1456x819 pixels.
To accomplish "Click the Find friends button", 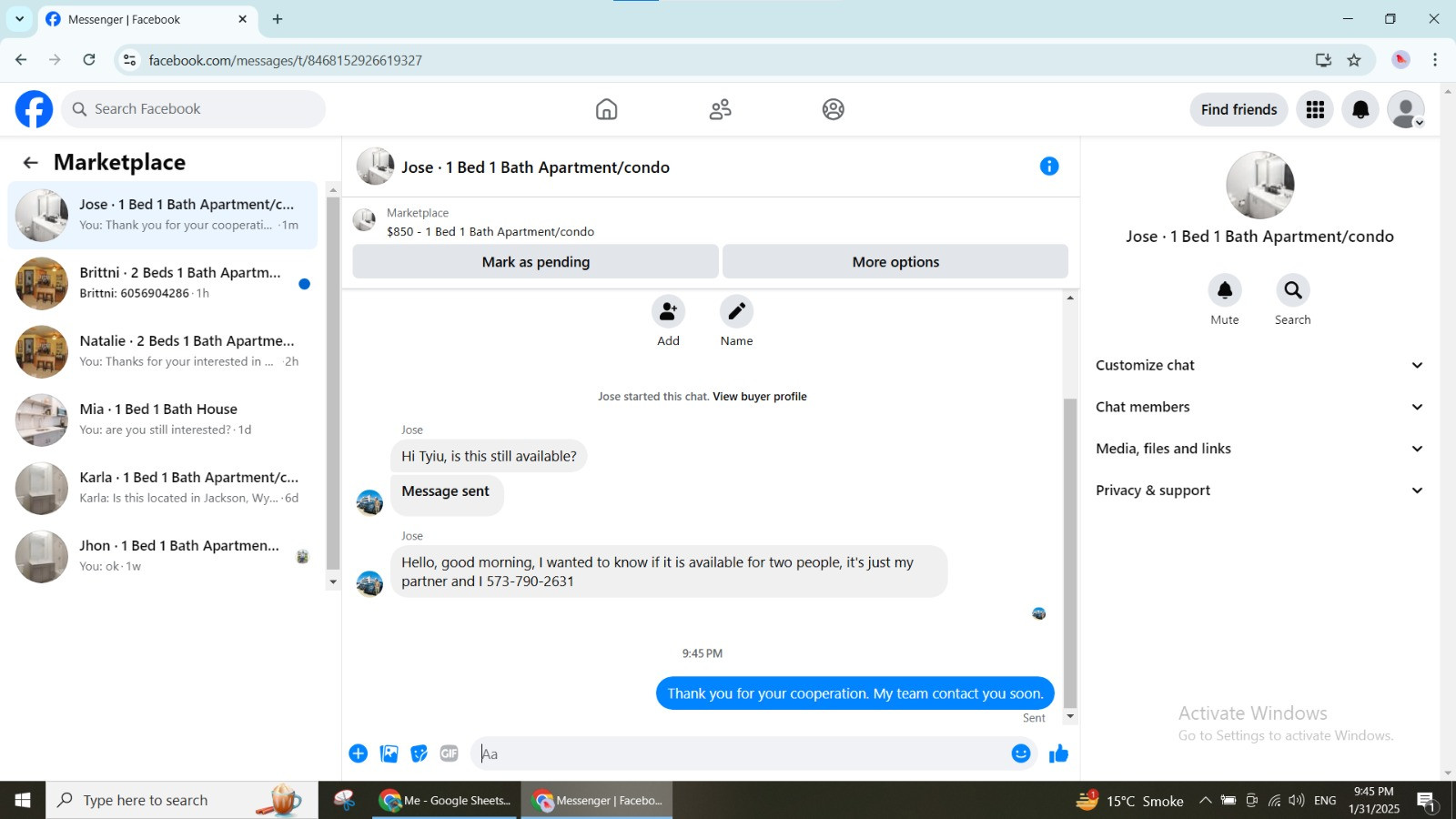I will click(x=1239, y=109).
